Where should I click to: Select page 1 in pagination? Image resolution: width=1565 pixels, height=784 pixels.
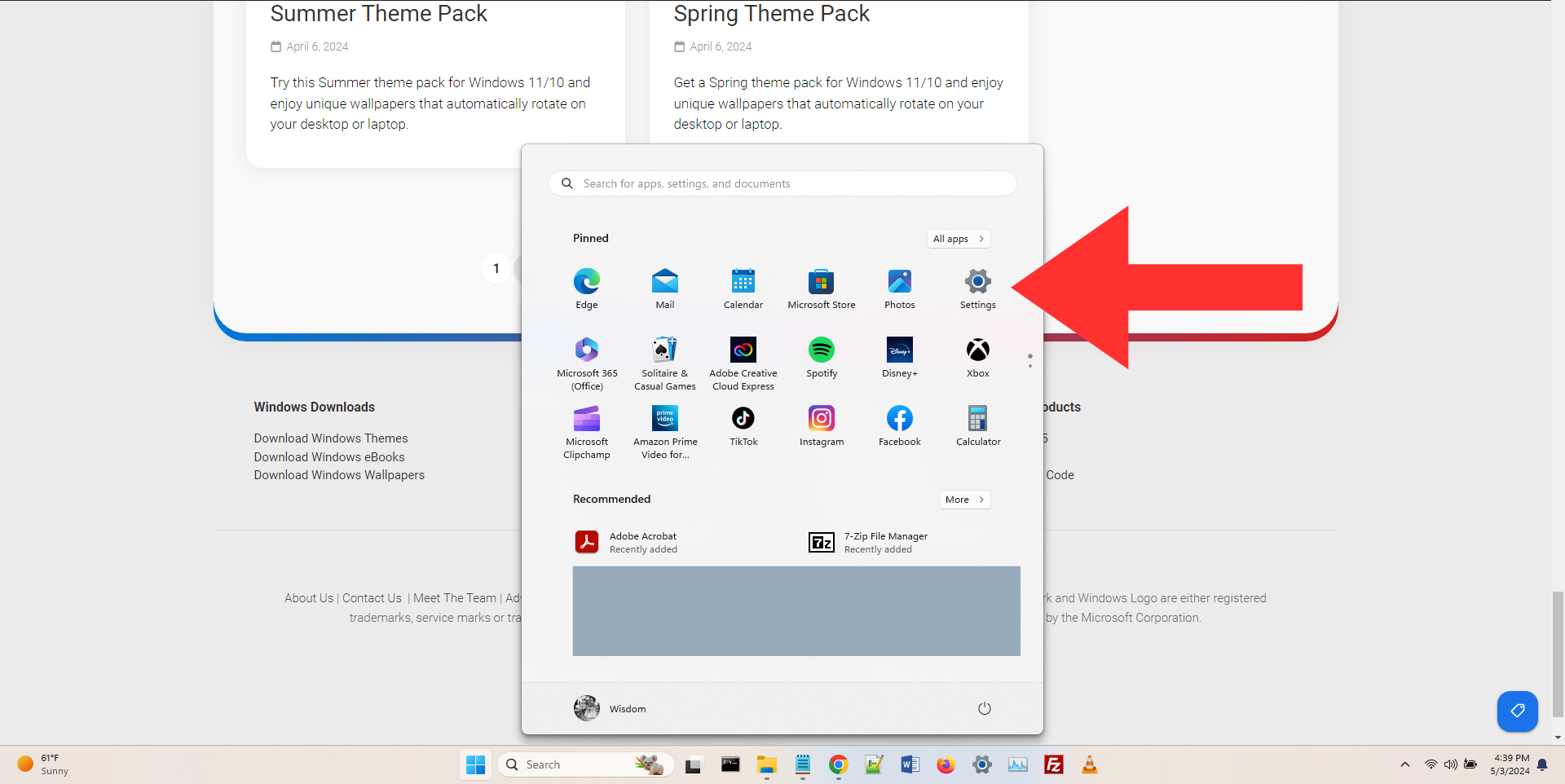[496, 268]
